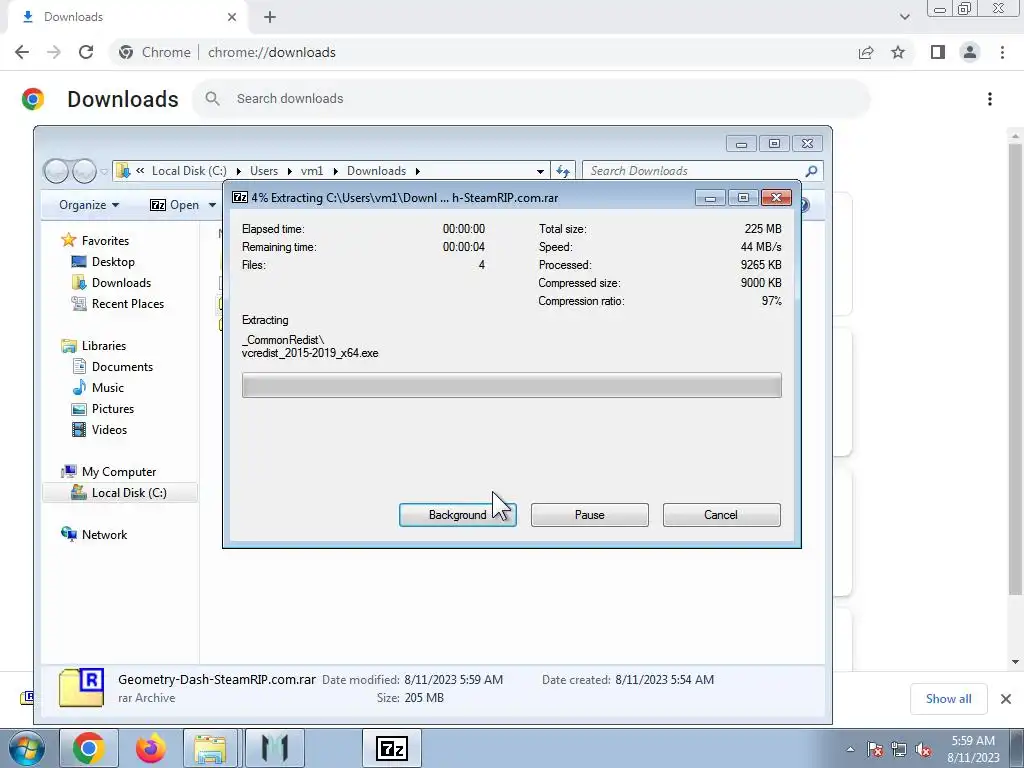Click Open with 7-Zip toolbar button
1024x768 pixels.
(175, 205)
